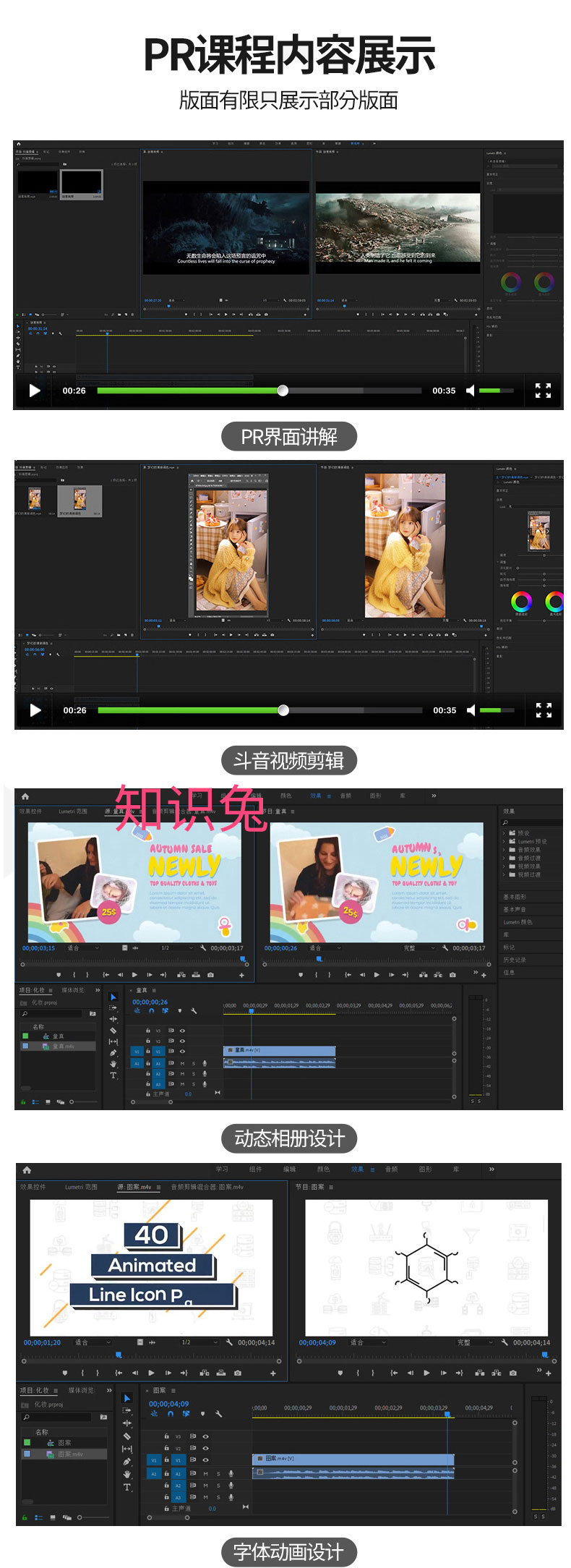Switch to 编辑 workspace in 图案 window
The width and height of the screenshot is (571, 1568).
click(289, 1169)
